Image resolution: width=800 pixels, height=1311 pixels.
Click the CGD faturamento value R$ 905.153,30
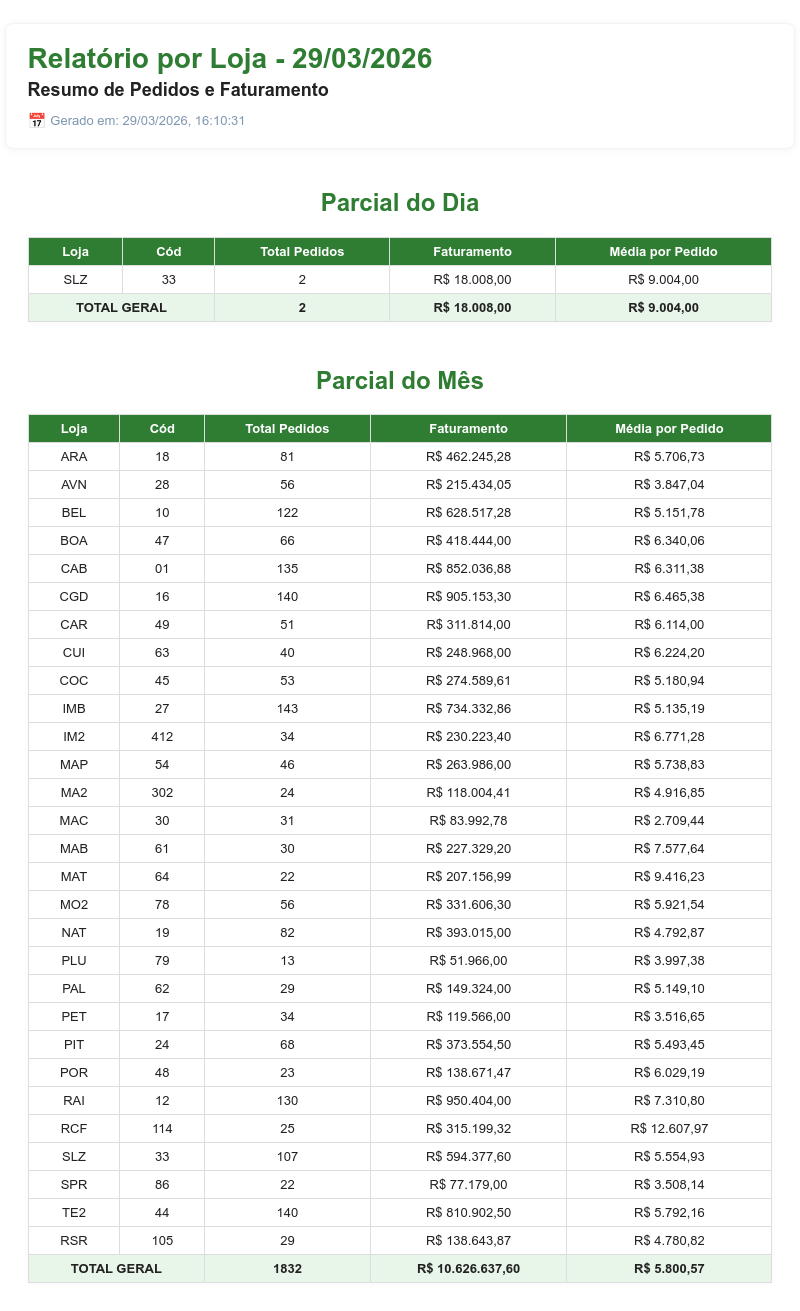468,597
